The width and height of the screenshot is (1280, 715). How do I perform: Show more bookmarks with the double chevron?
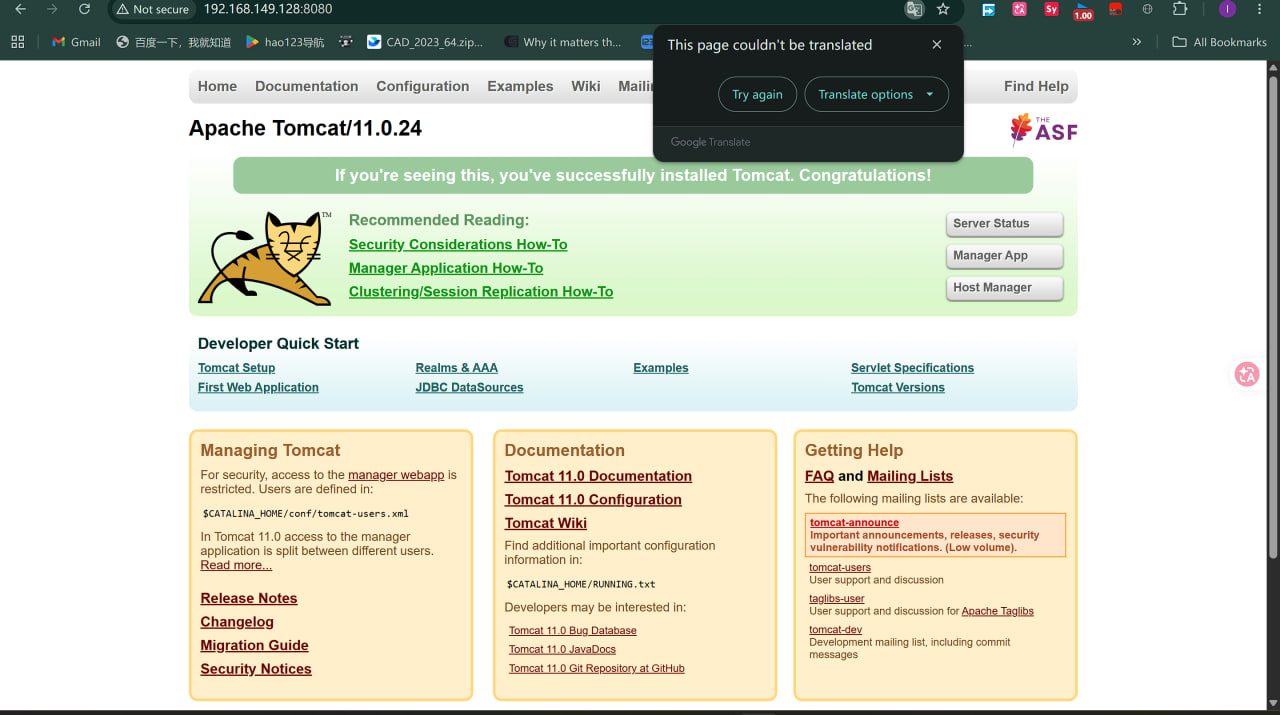tap(1136, 42)
